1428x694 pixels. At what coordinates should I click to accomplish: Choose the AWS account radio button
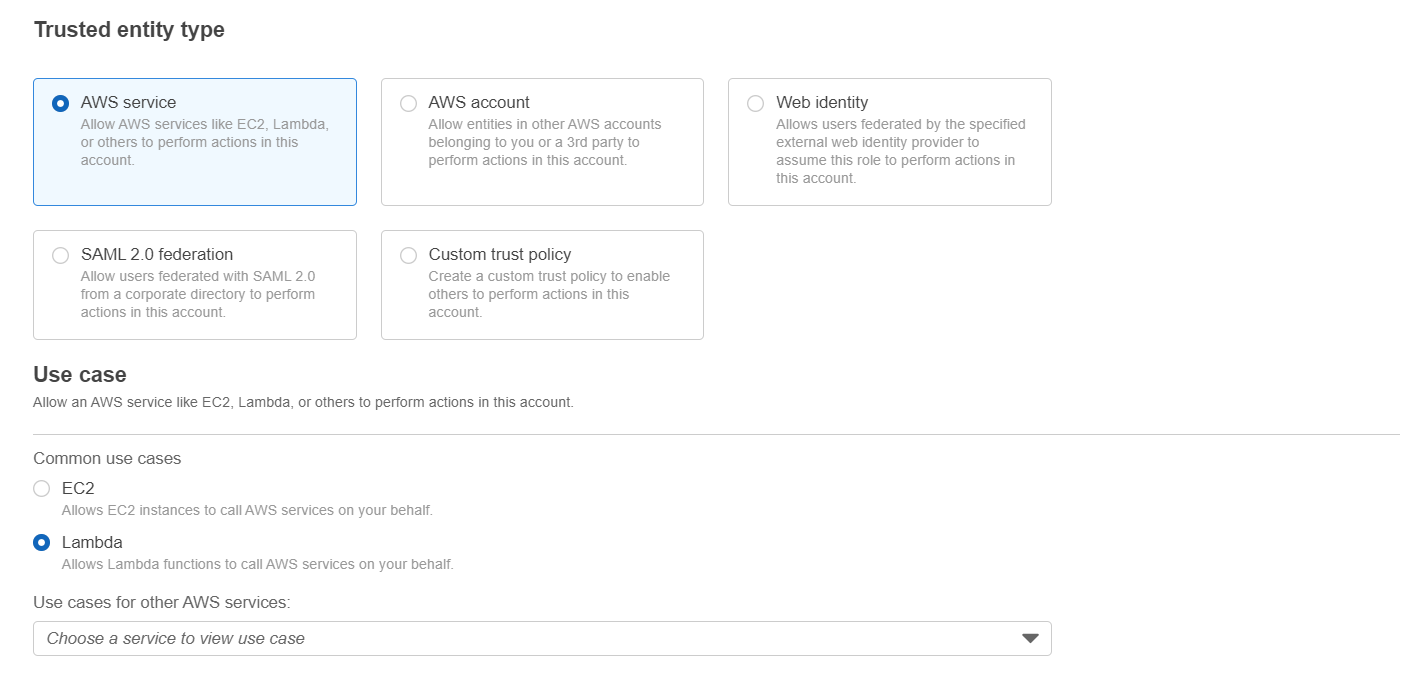(x=408, y=103)
